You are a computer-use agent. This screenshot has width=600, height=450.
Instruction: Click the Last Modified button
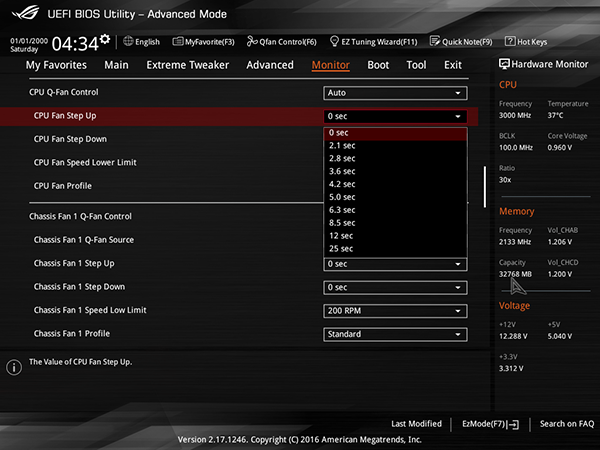pyautogui.click(x=416, y=424)
